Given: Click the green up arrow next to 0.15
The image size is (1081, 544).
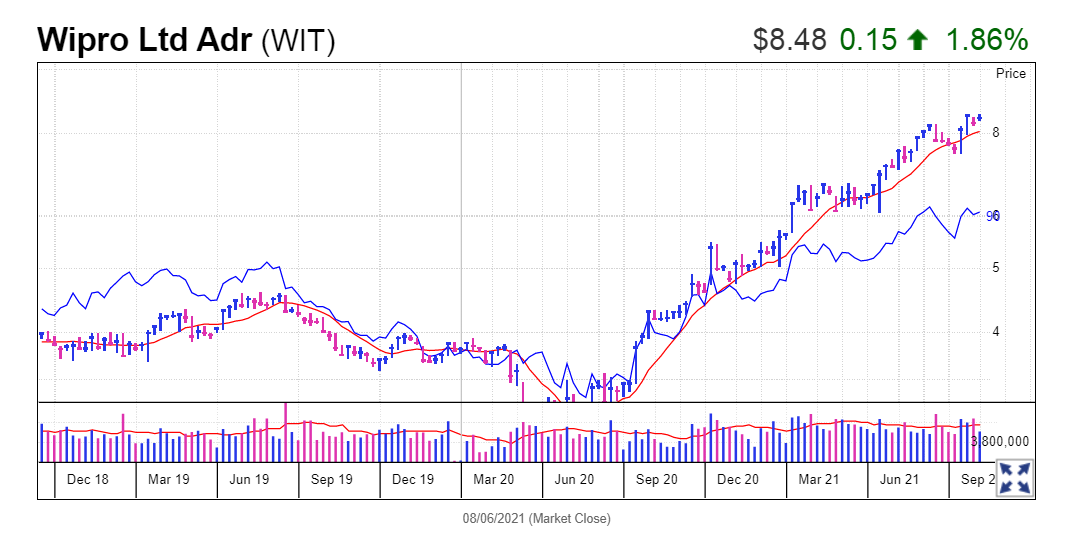Looking at the screenshot, I should pyautogui.click(x=918, y=40).
